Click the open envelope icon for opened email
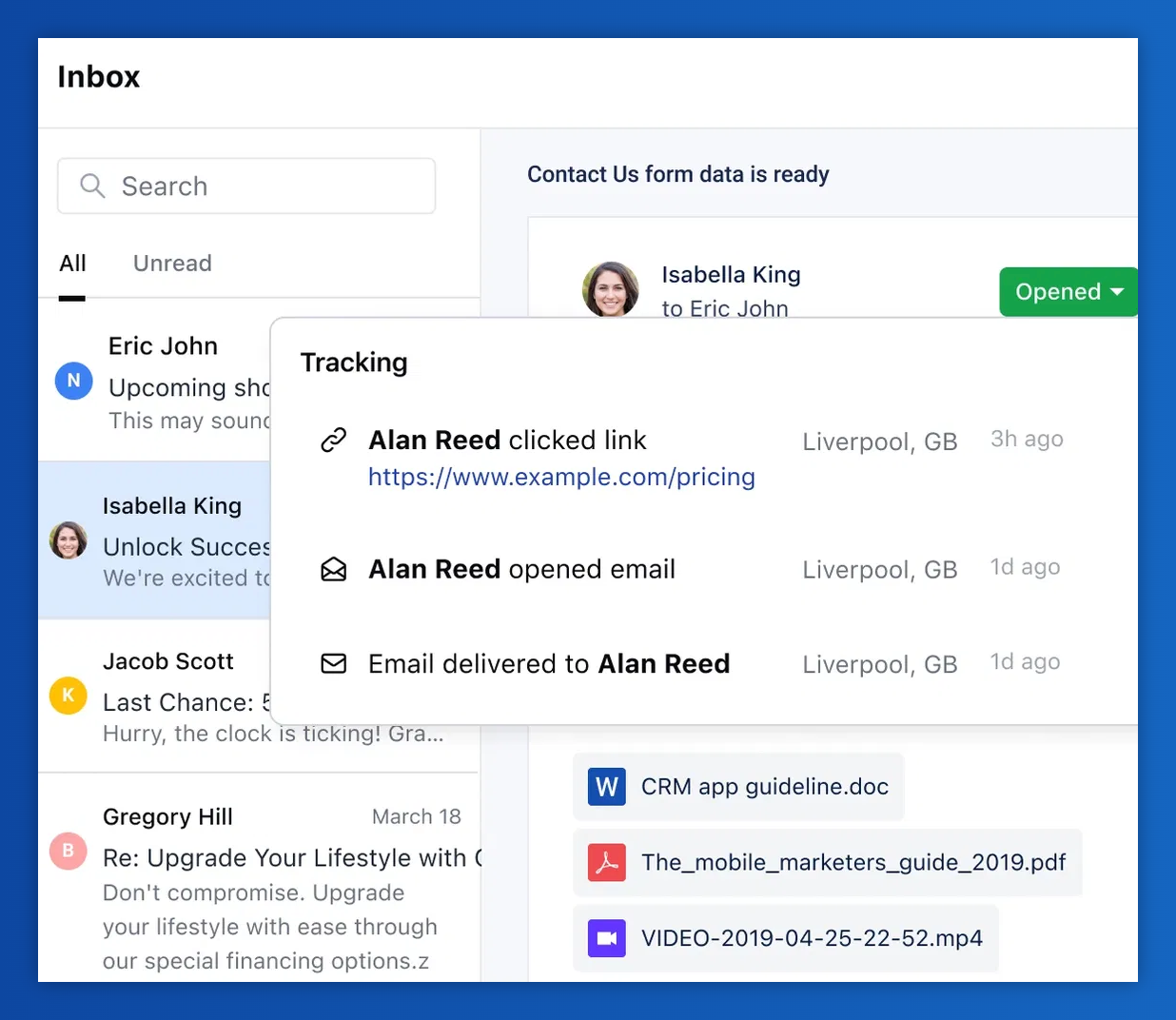 (333, 569)
